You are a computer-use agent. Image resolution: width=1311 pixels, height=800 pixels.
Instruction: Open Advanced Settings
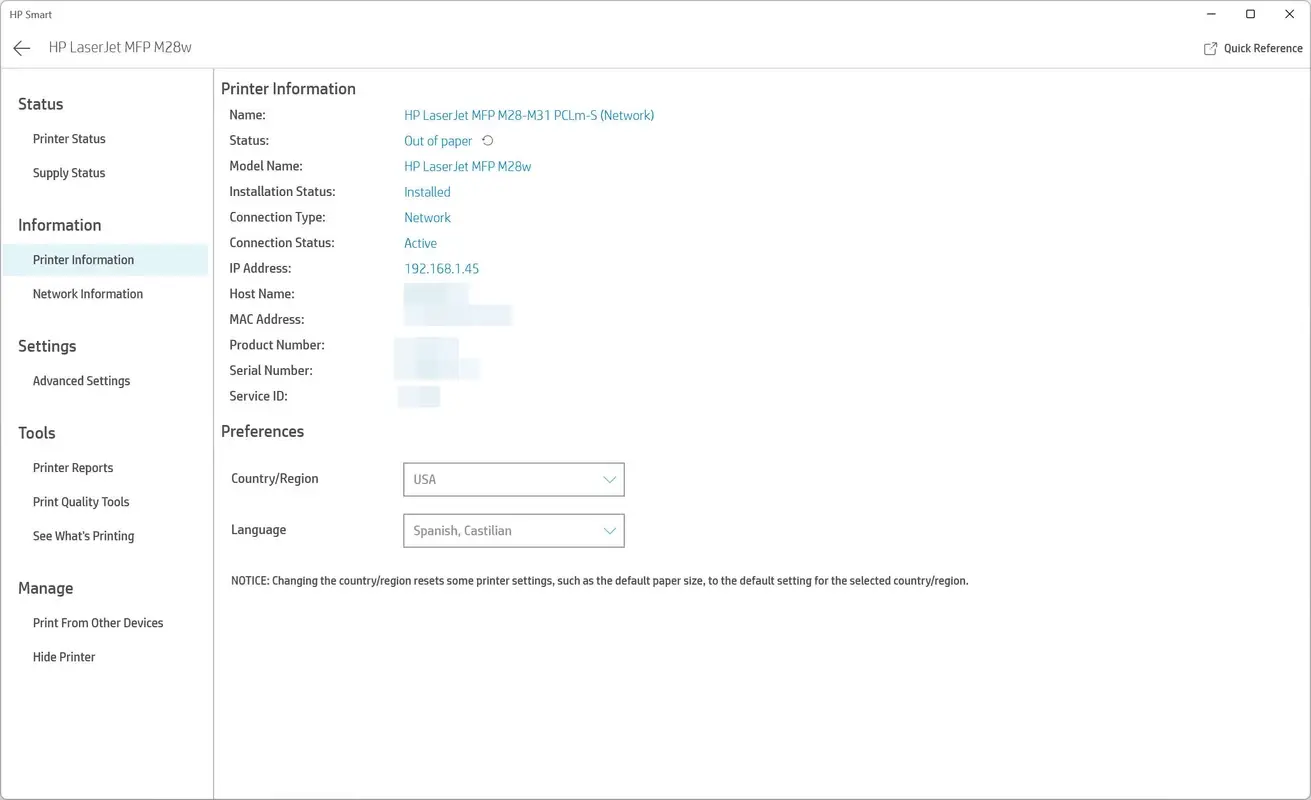tap(81, 380)
